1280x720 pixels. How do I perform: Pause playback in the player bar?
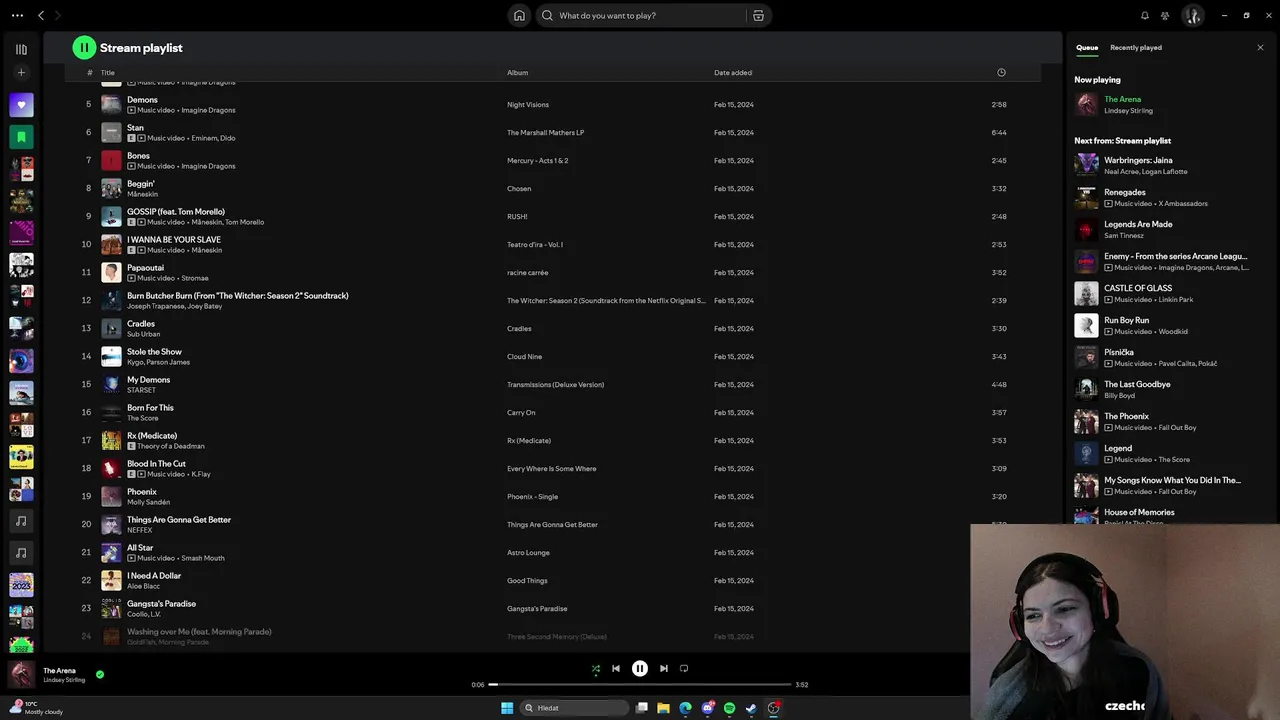640,668
